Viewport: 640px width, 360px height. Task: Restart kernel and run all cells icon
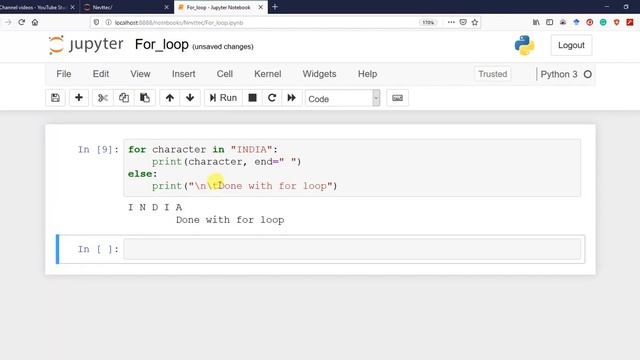point(291,98)
